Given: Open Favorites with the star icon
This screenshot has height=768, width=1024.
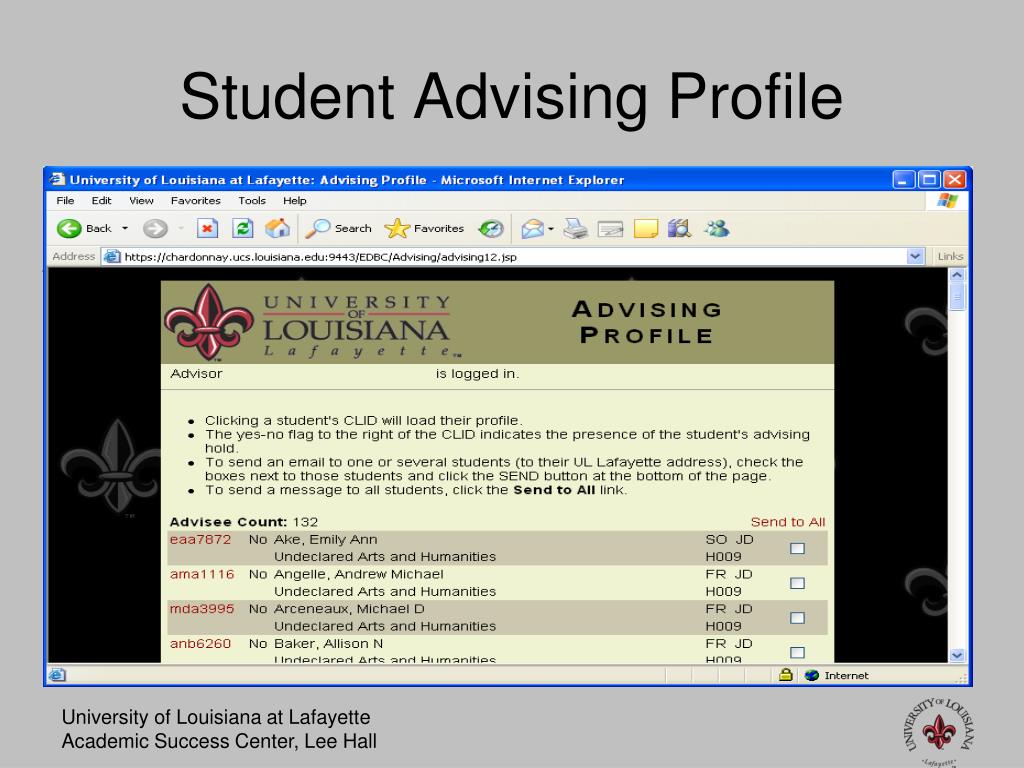Looking at the screenshot, I should 396,229.
